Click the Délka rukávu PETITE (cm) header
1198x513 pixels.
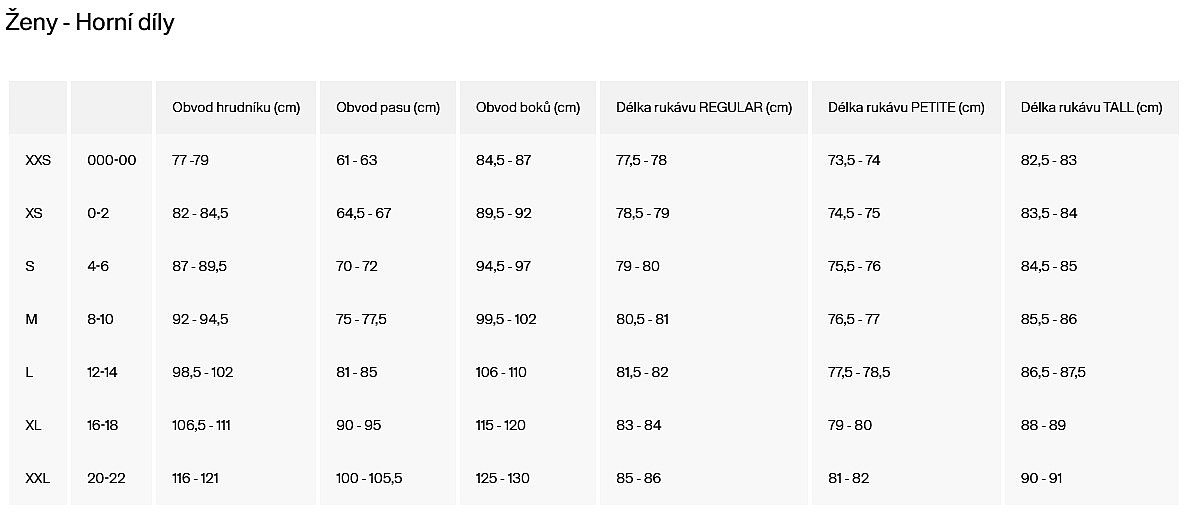click(x=906, y=108)
